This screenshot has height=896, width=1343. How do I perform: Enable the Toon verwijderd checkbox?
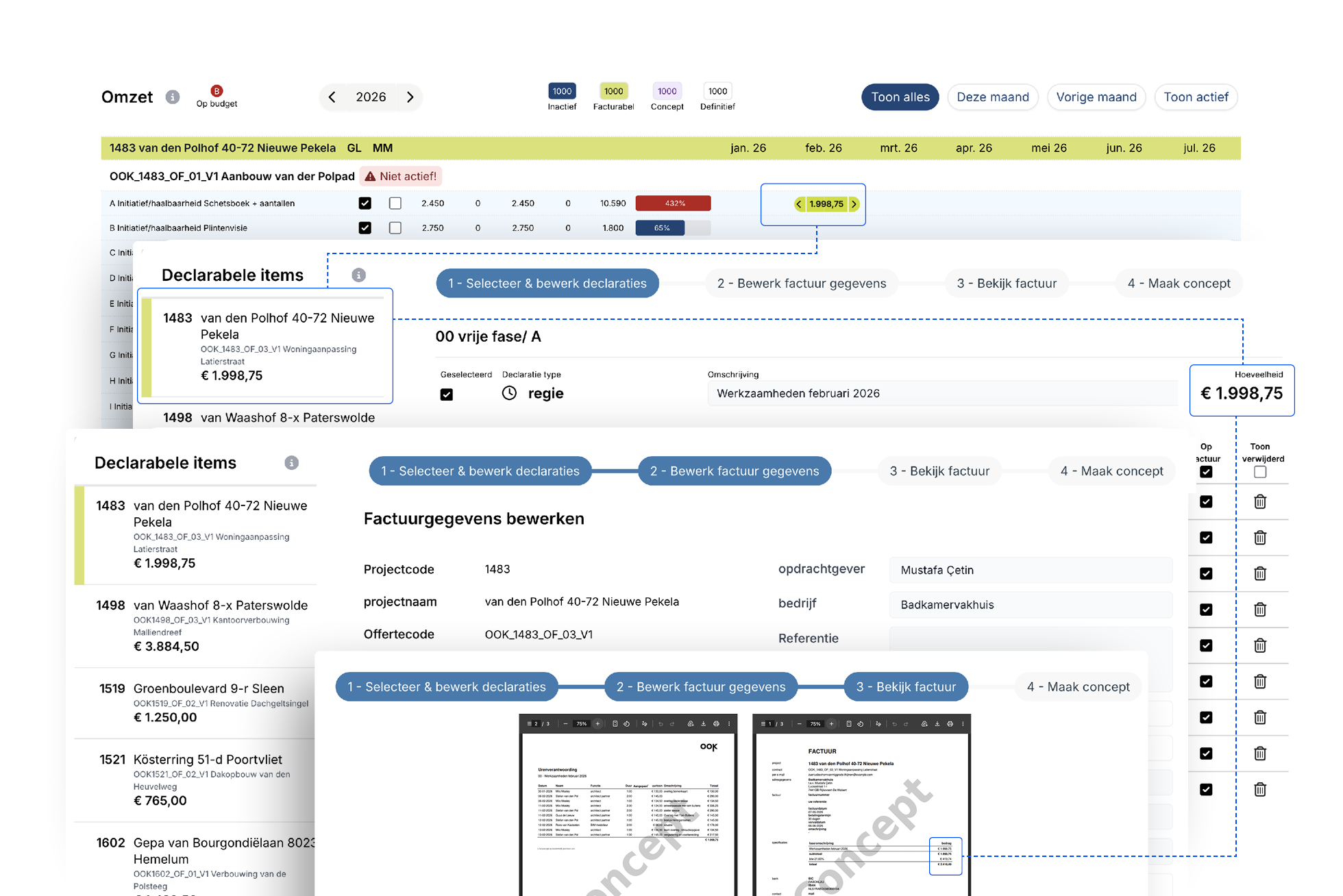point(1260,472)
